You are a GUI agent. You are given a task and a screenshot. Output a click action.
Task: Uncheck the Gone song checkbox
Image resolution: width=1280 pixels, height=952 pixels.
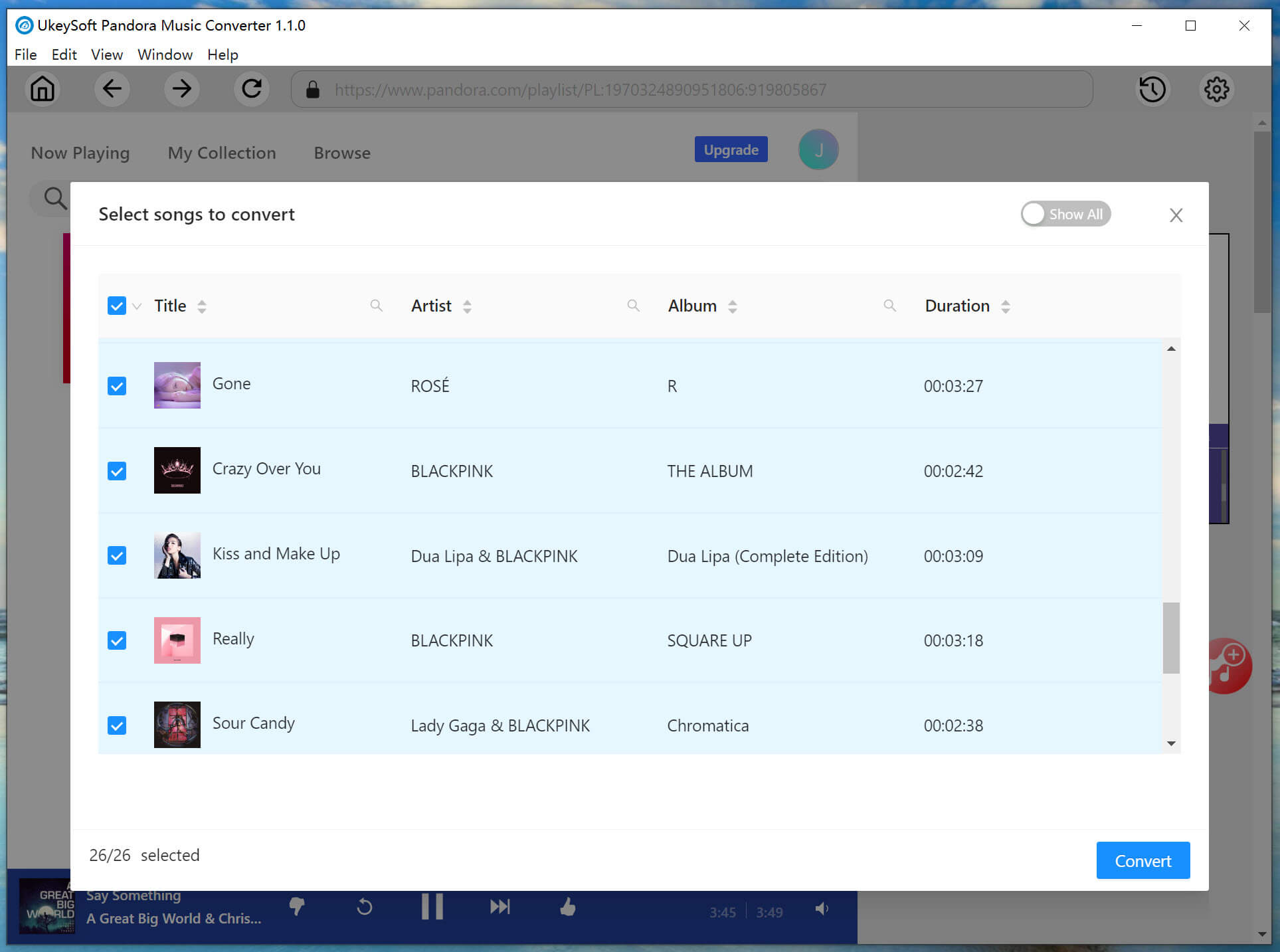click(117, 384)
